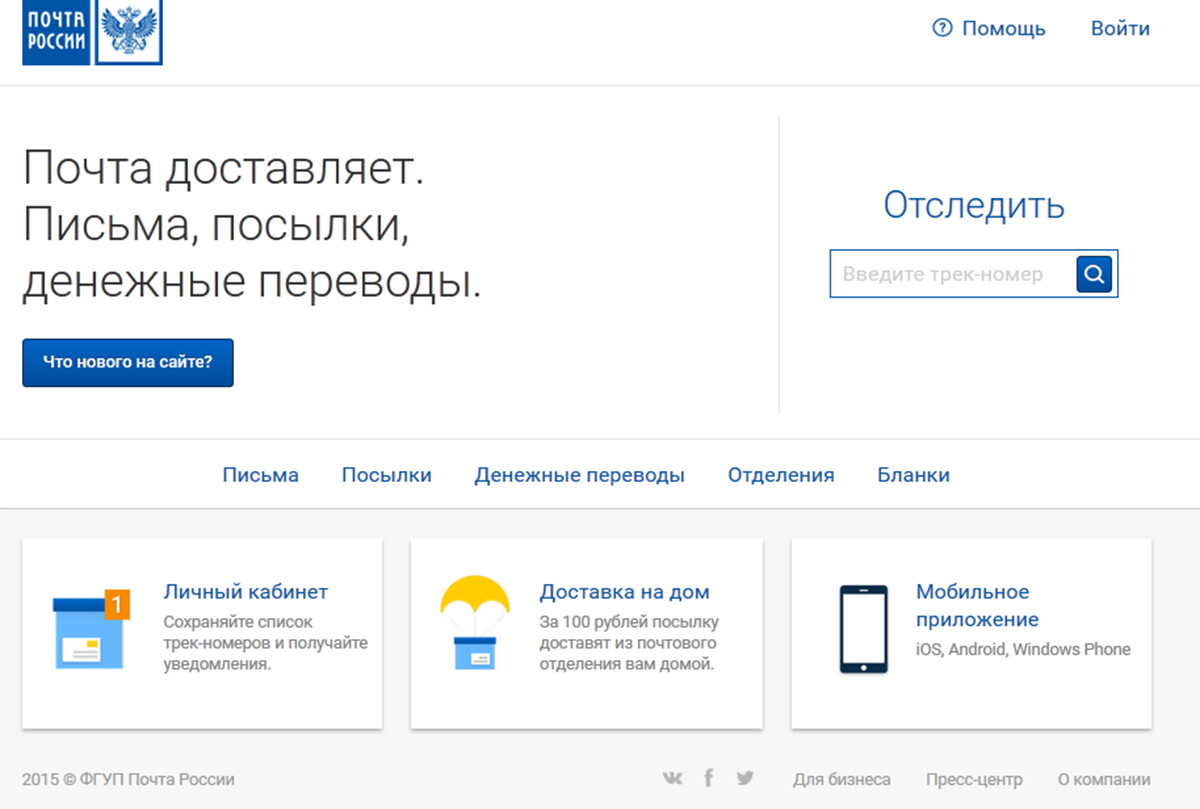Image resolution: width=1200 pixels, height=809 pixels.
Task: Click the Почта России logo
Action: point(57,32)
